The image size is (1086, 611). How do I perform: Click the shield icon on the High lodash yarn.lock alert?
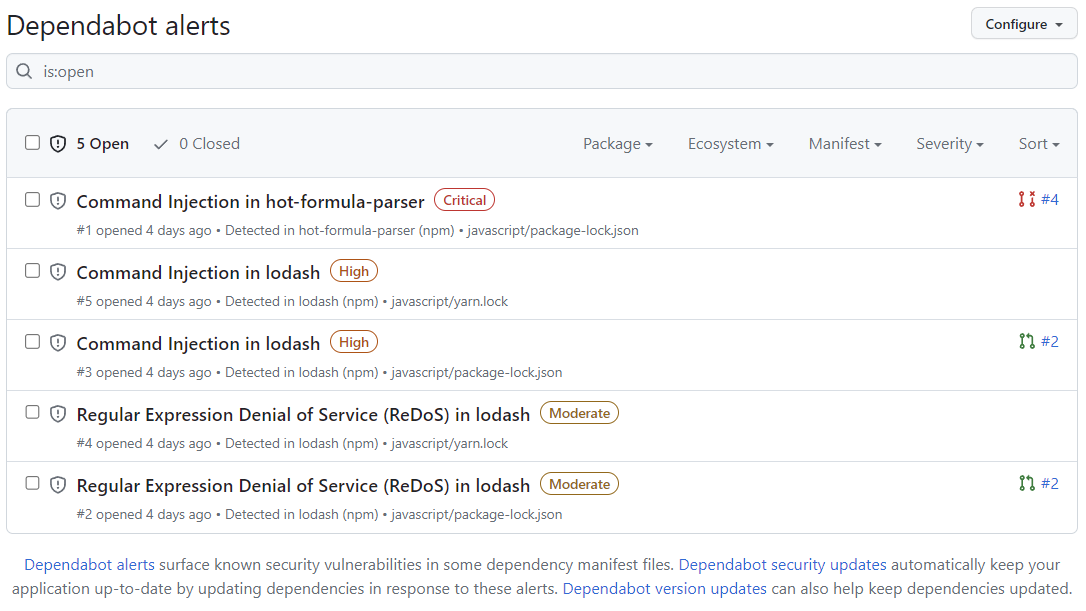pyautogui.click(x=57, y=271)
